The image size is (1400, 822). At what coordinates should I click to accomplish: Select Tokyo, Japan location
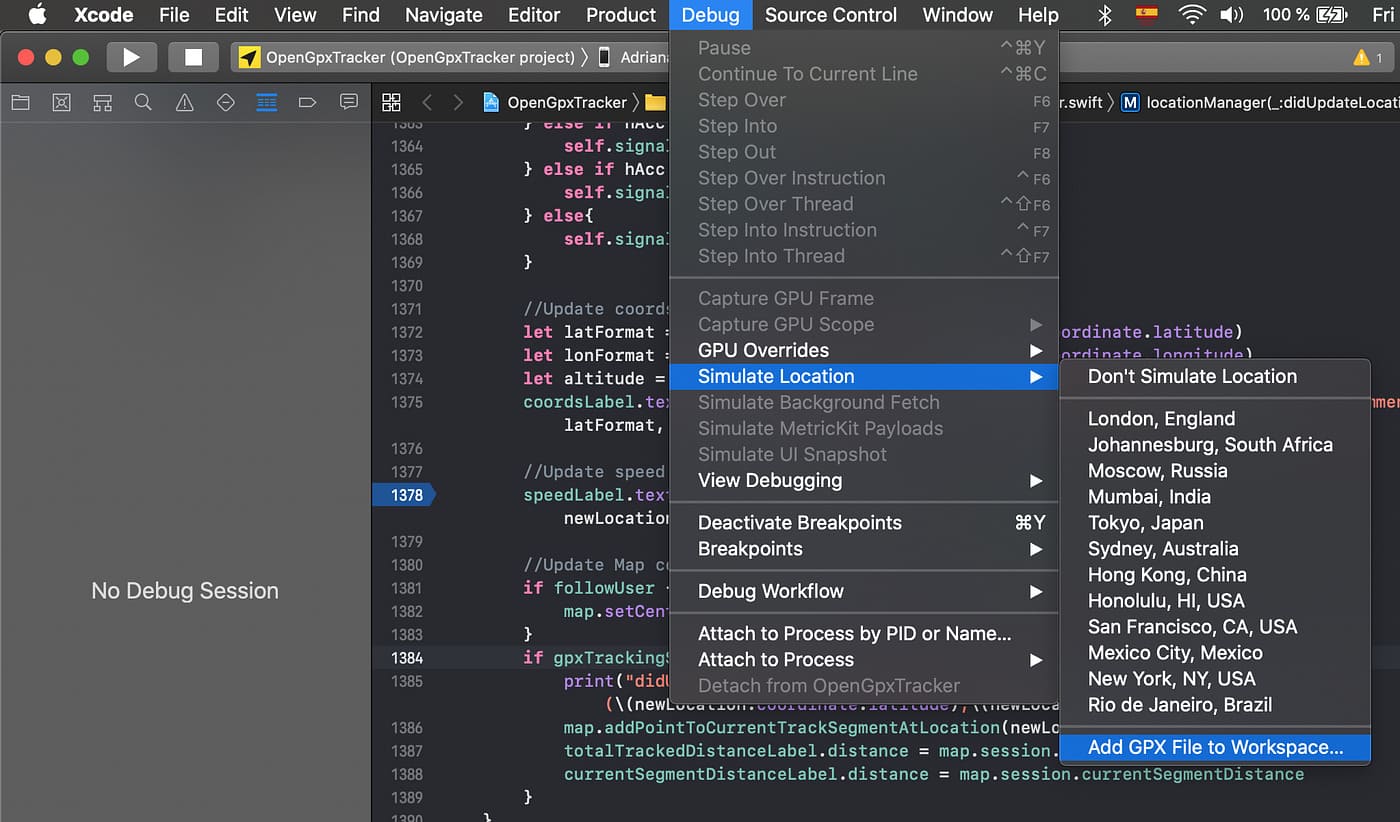pyautogui.click(x=1215, y=522)
